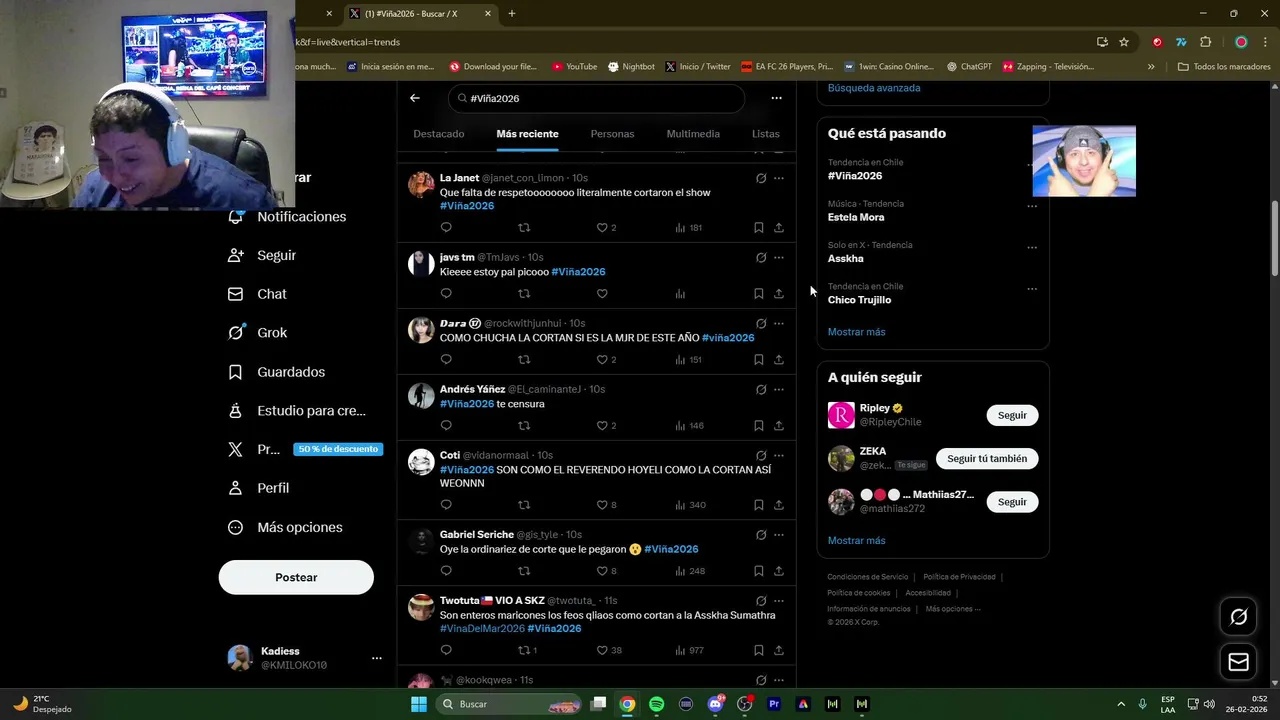The height and width of the screenshot is (720, 1280).
Task: Like Gabriel Seriche's tweet
Action: click(602, 571)
